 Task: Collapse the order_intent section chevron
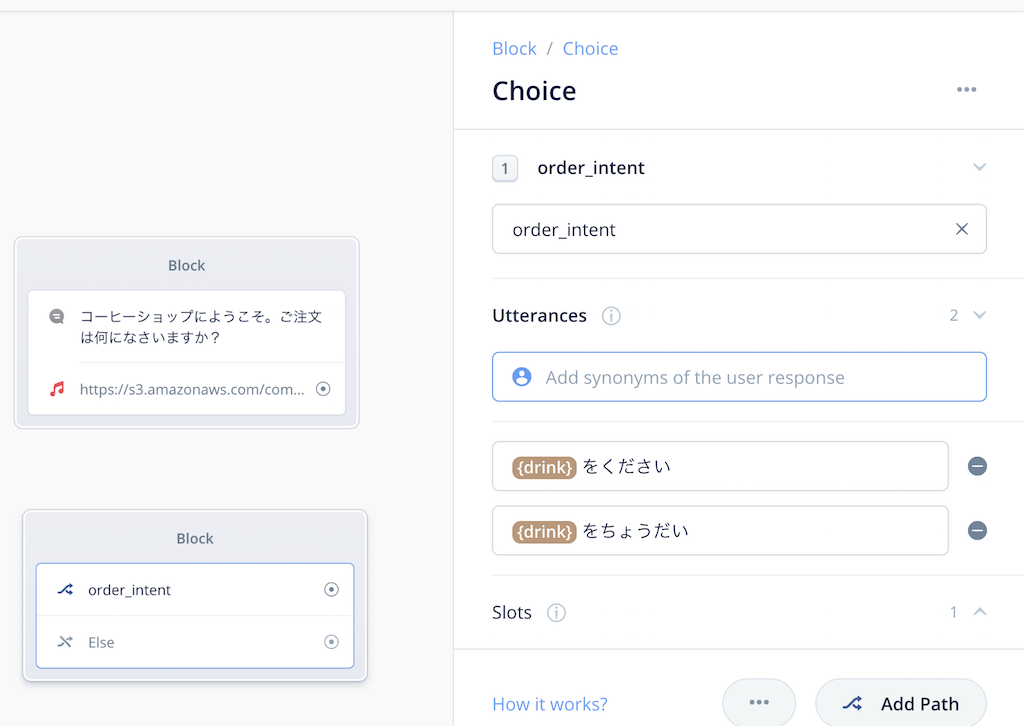click(x=979, y=167)
